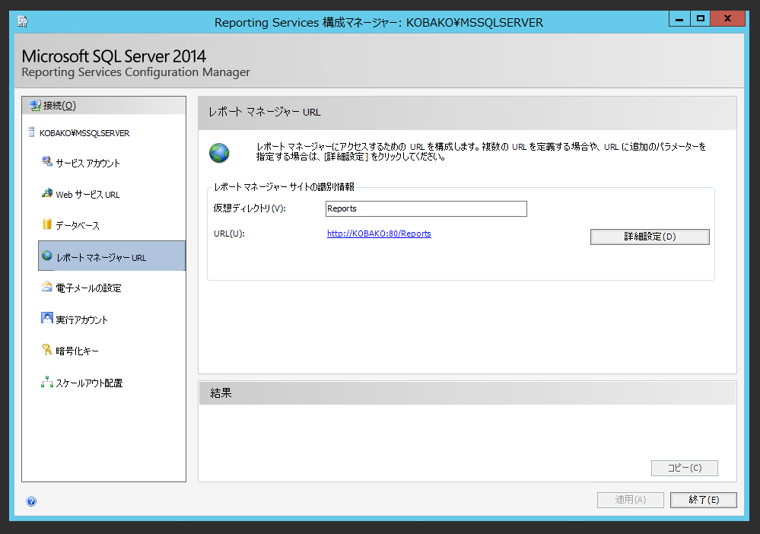Click the Web サービス URL icon
The height and width of the screenshot is (534, 760).
click(x=47, y=193)
